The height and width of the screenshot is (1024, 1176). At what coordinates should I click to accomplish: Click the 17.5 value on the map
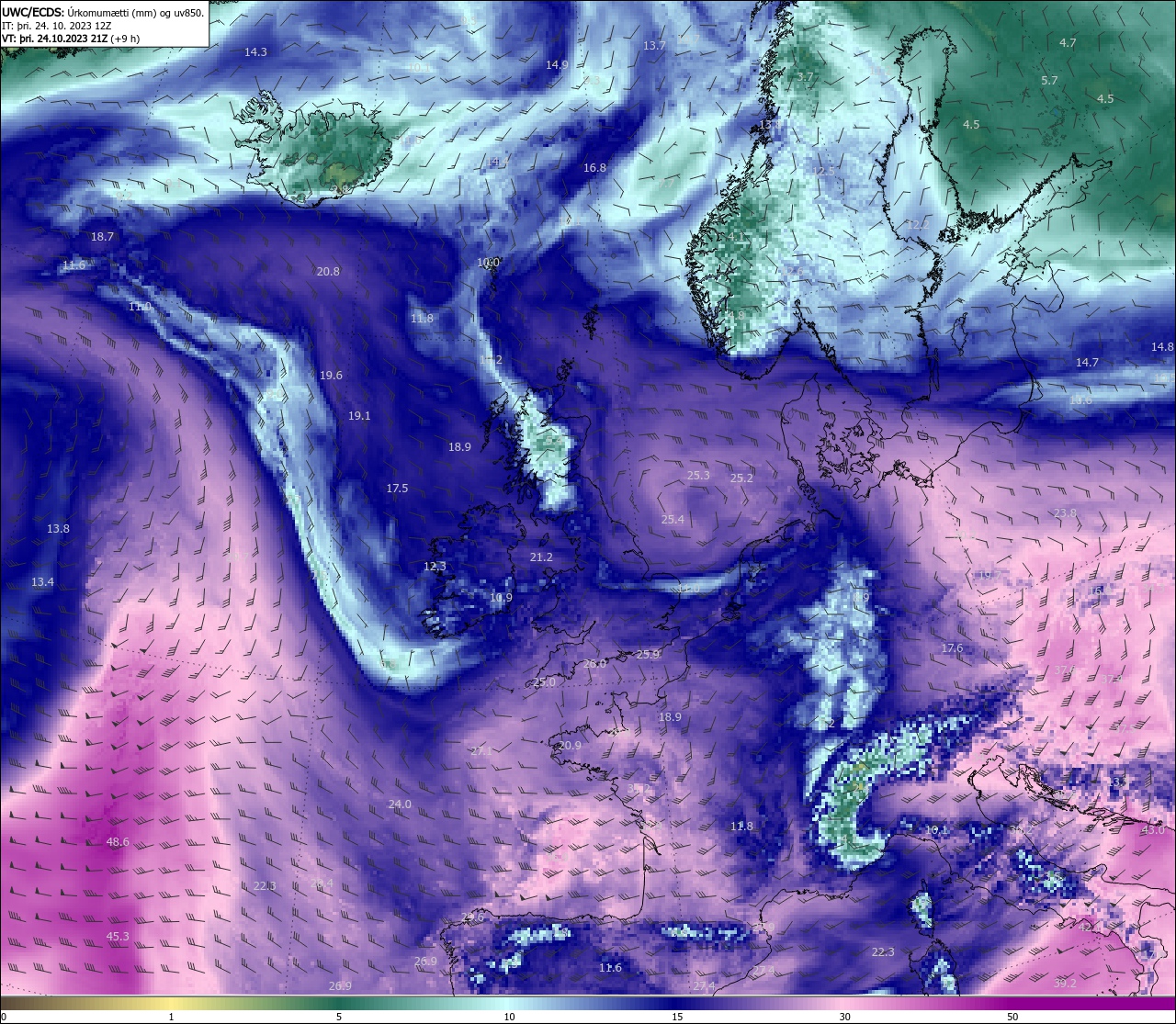click(x=397, y=489)
